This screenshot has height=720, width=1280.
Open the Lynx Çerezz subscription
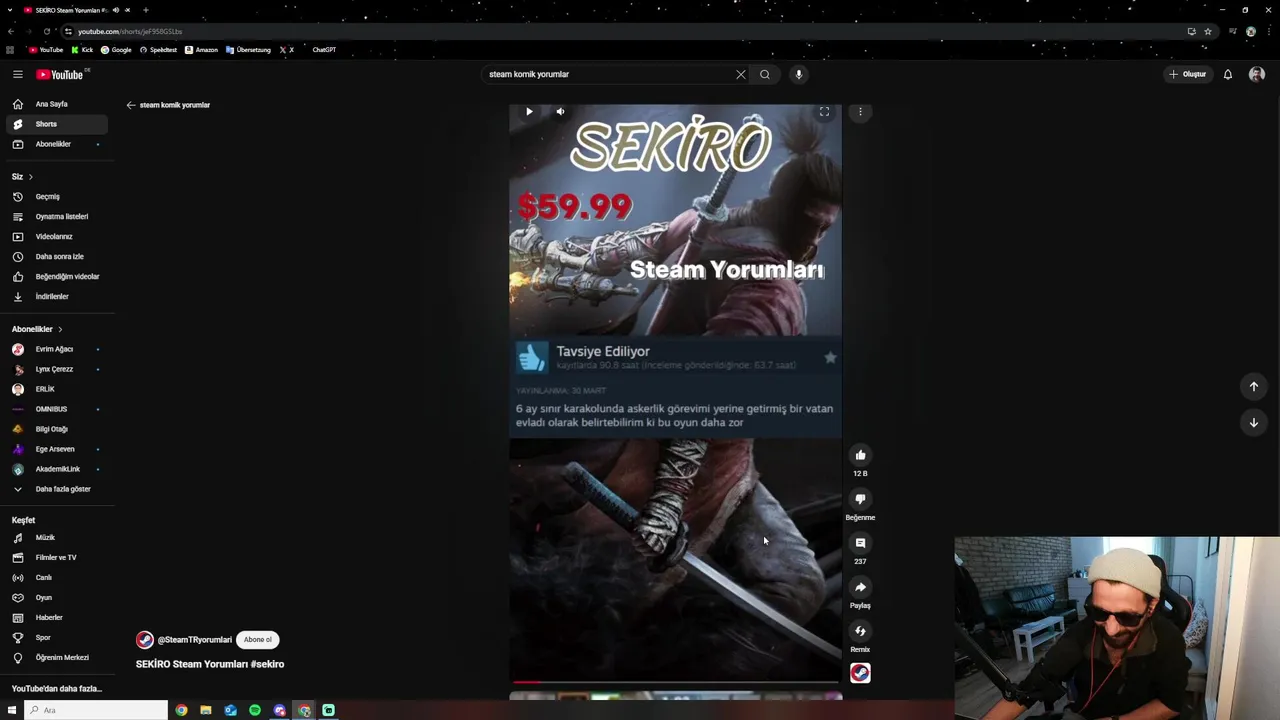pyautogui.click(x=55, y=369)
